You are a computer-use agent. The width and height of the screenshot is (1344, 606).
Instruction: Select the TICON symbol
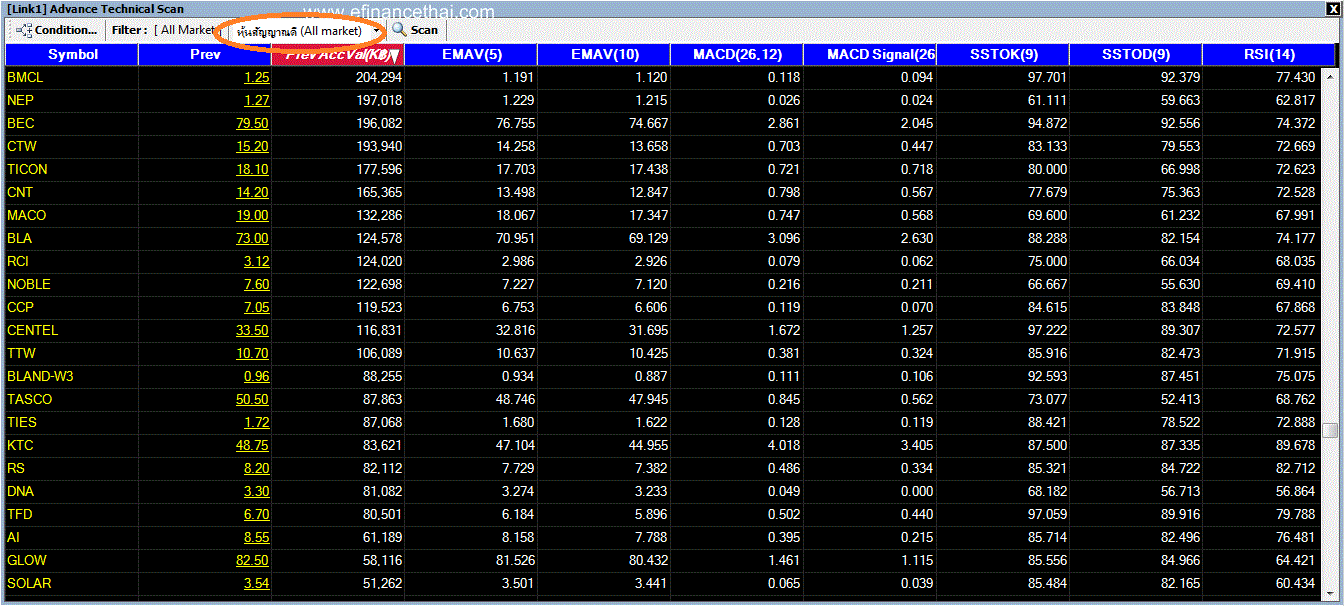click(27, 169)
